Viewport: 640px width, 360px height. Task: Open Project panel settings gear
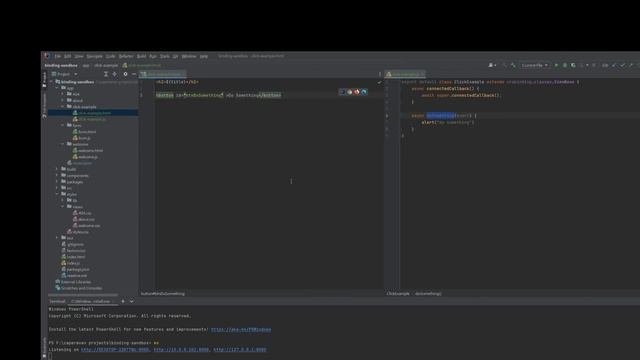coord(125,74)
